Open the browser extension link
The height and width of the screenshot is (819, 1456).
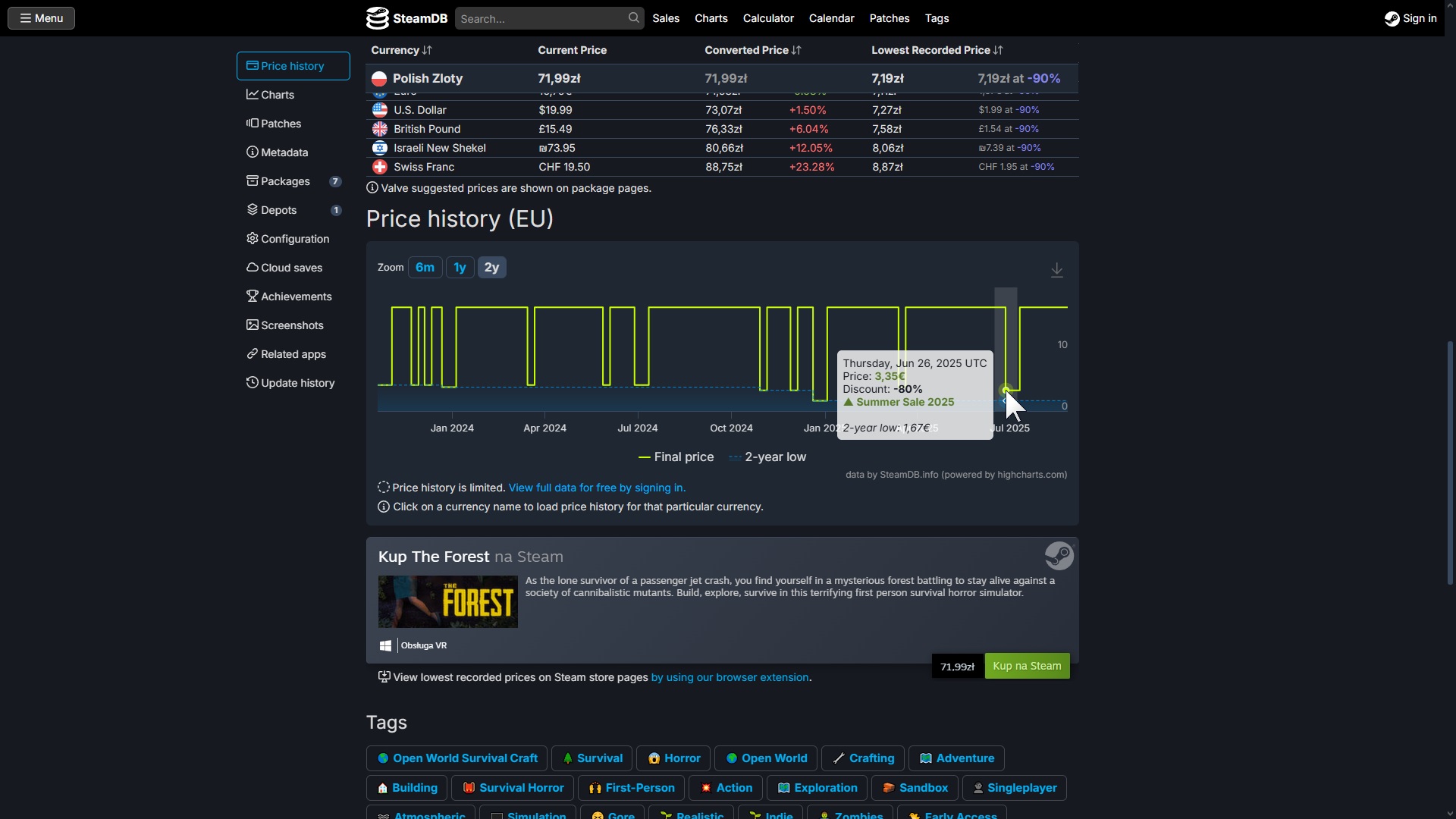730,677
